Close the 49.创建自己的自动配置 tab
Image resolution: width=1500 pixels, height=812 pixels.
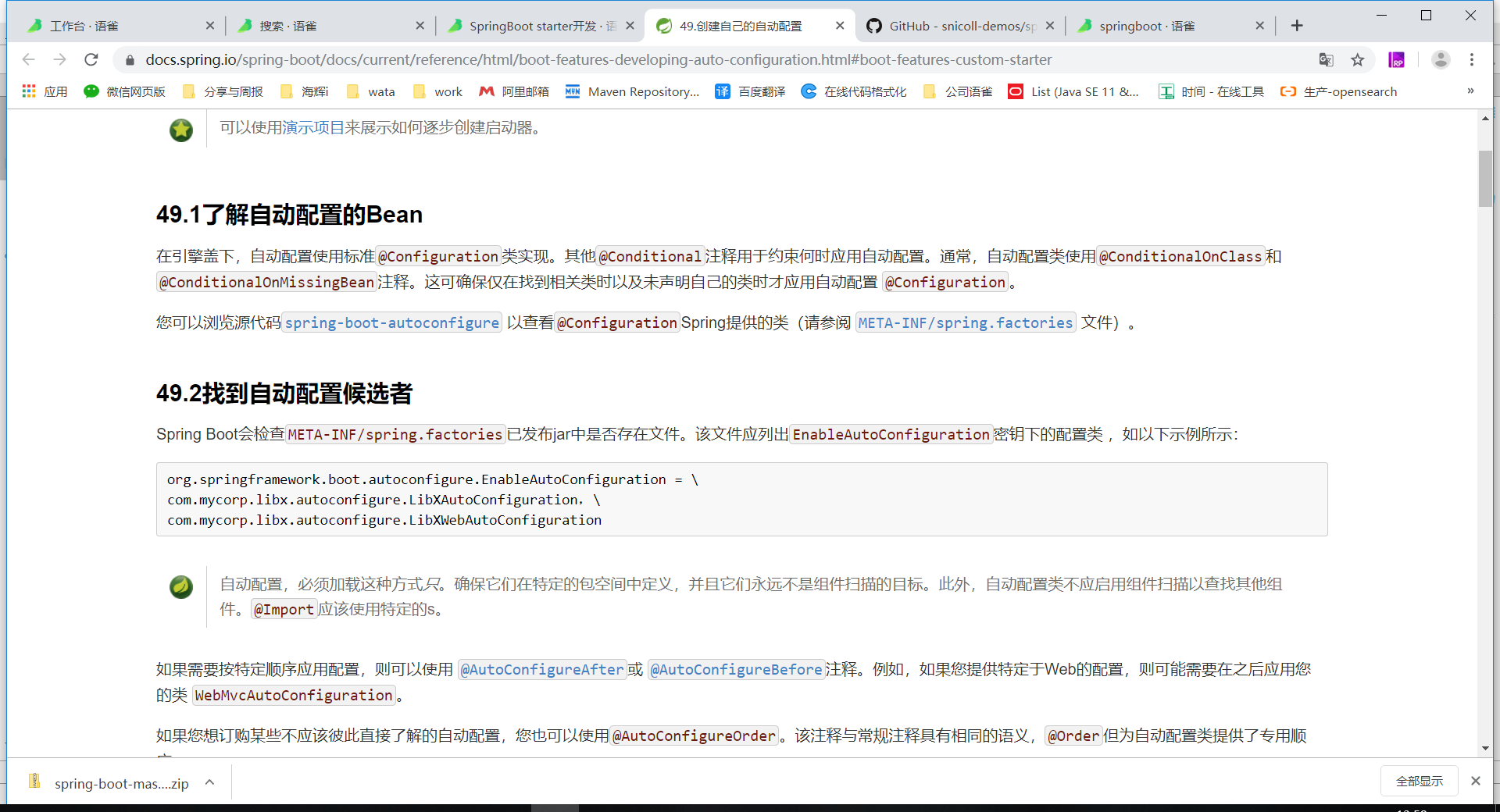pyautogui.click(x=840, y=26)
